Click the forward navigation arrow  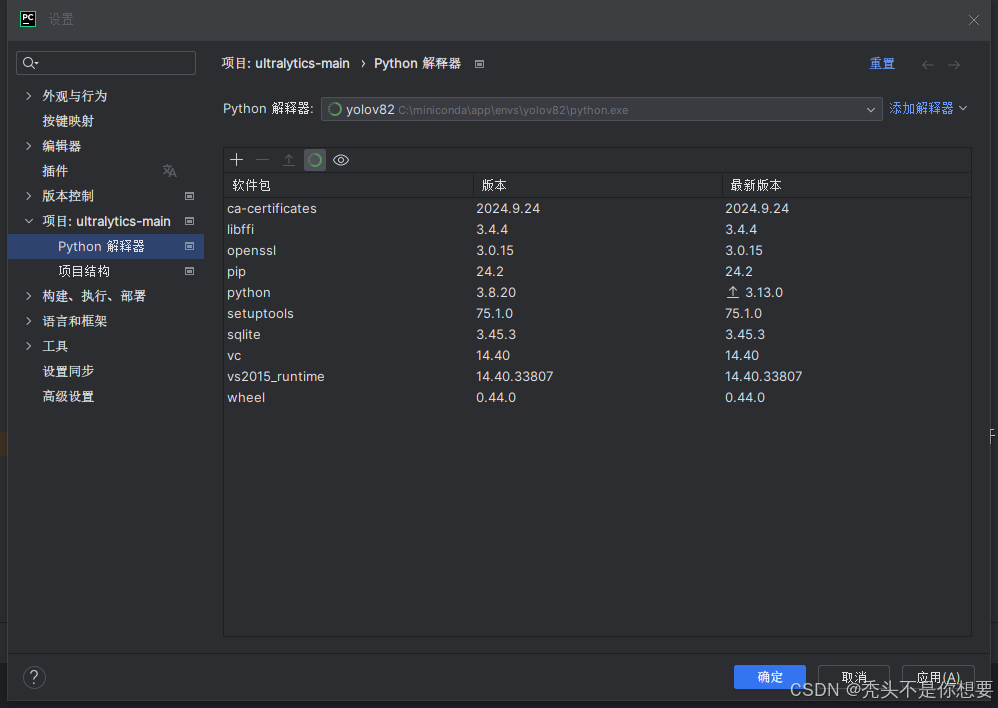[x=953, y=64]
